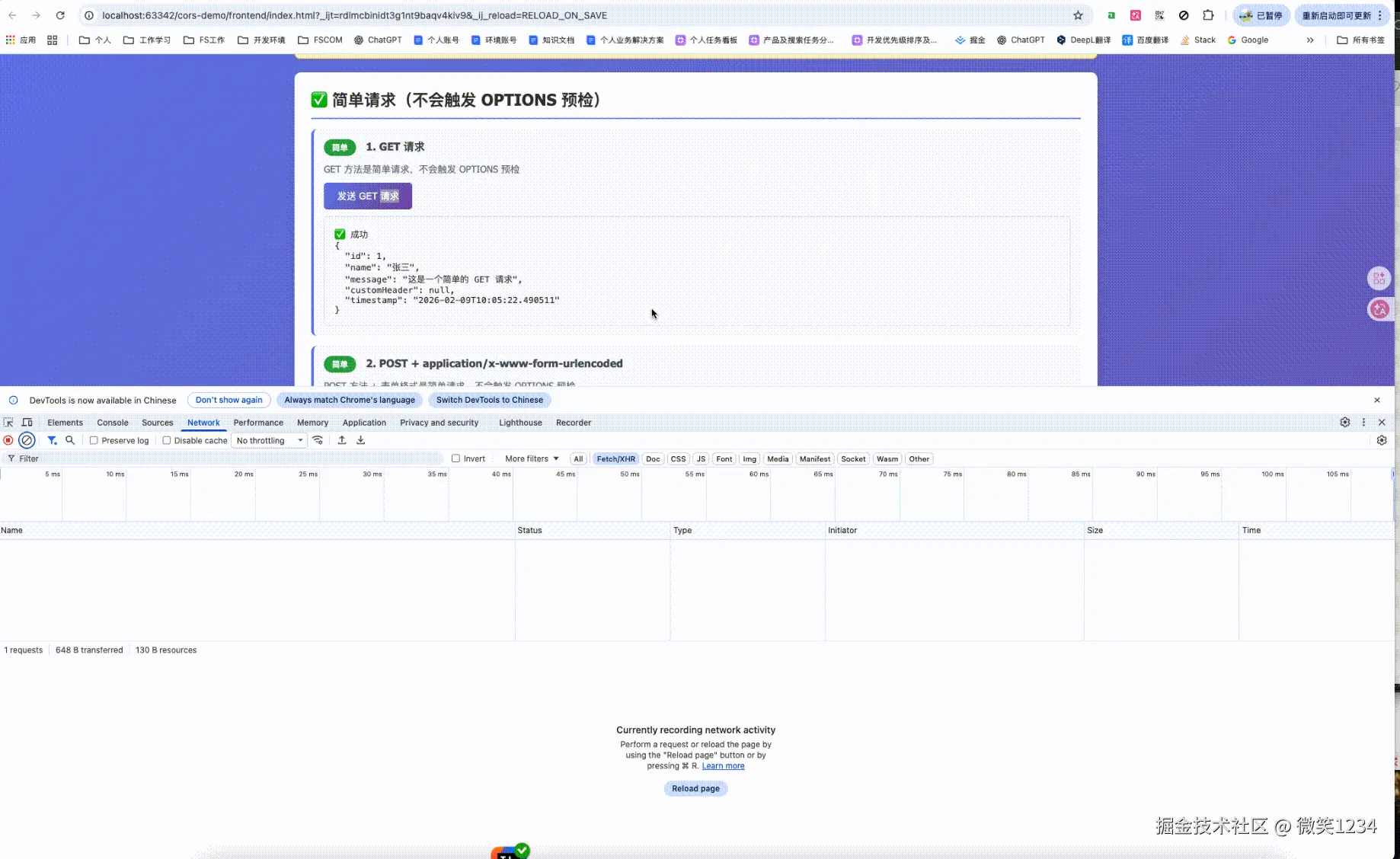This screenshot has width=1400, height=859.
Task: Click the search icon in Network panel
Action: [x=70, y=440]
